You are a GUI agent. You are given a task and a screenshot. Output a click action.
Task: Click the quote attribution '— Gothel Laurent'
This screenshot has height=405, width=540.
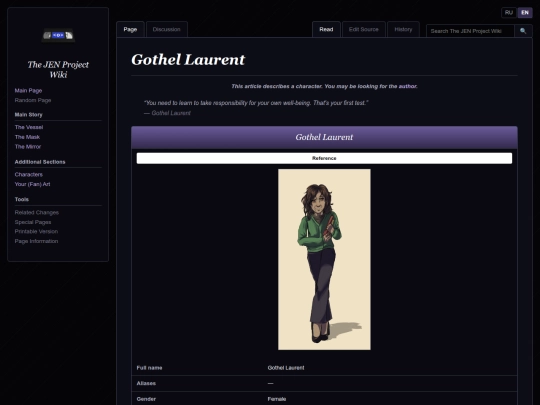click(167, 113)
